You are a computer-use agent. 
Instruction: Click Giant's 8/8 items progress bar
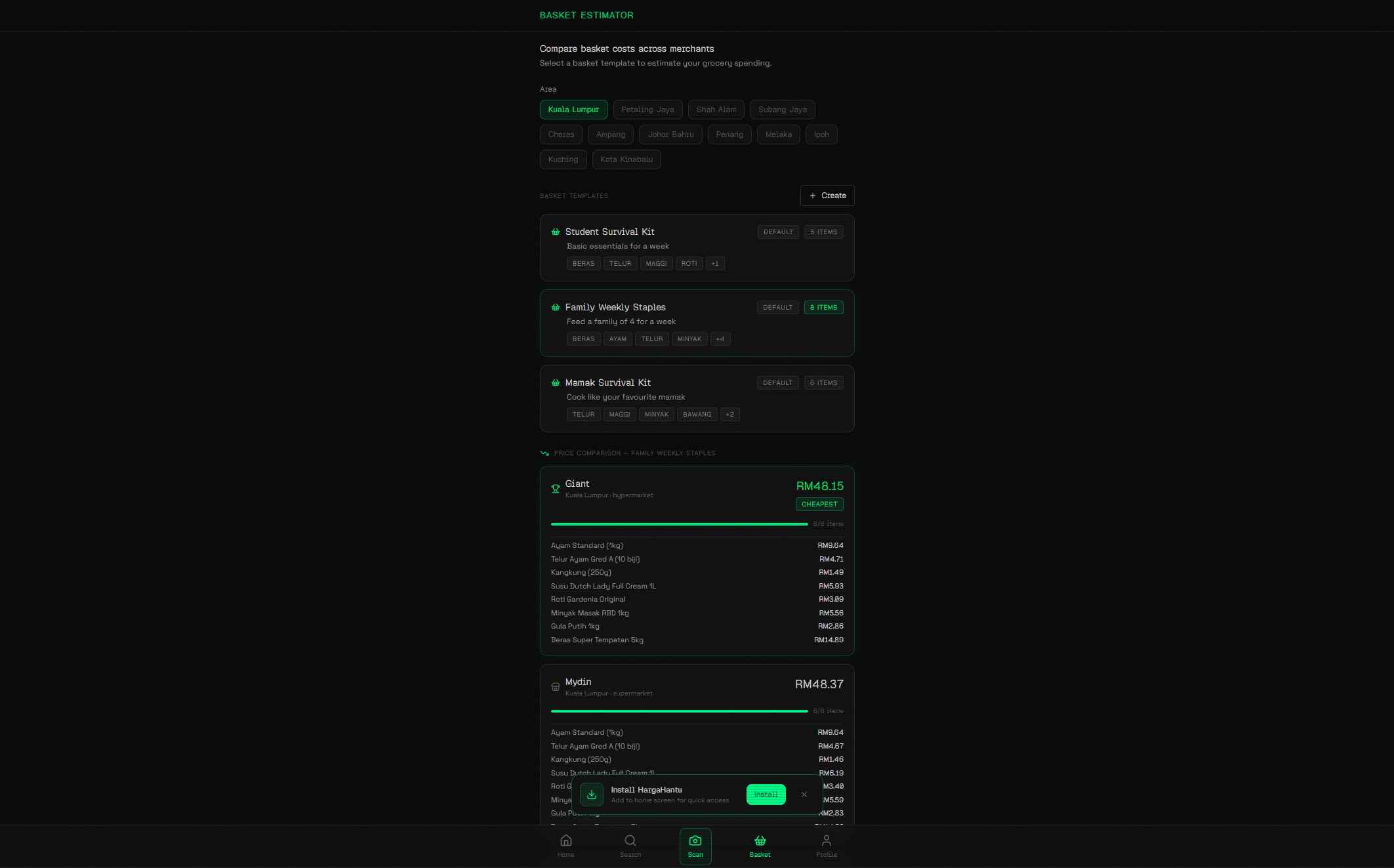[x=679, y=524]
